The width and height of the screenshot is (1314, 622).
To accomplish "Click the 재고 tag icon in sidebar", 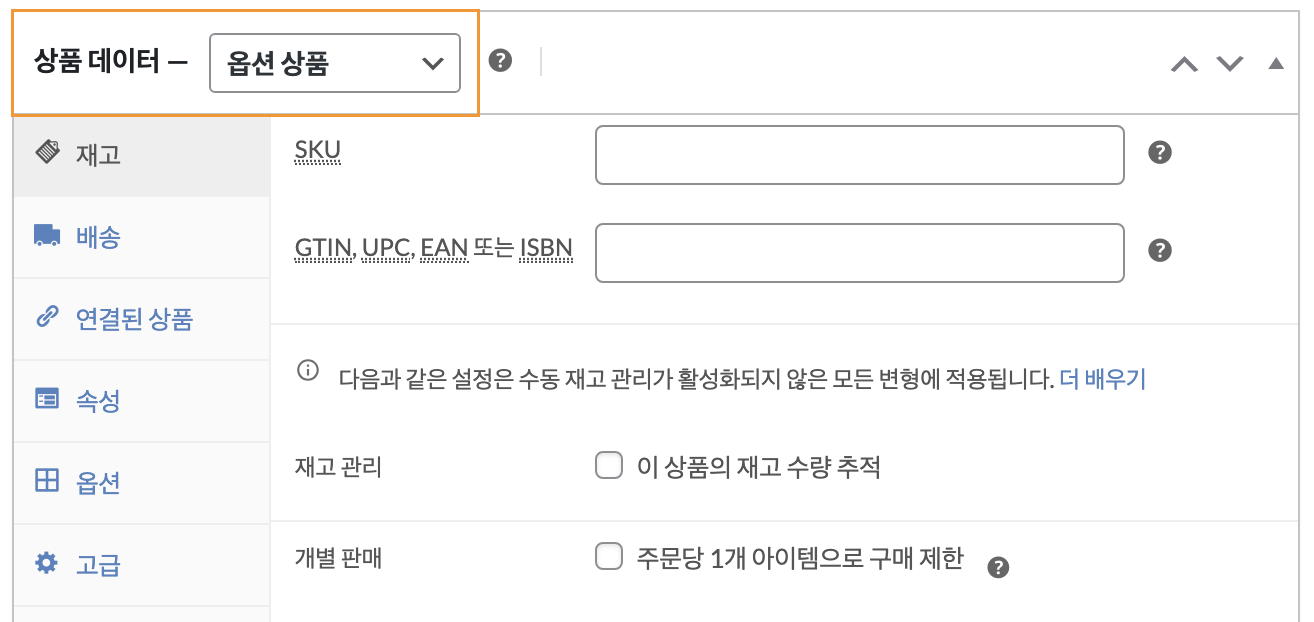I will pyautogui.click(x=47, y=152).
